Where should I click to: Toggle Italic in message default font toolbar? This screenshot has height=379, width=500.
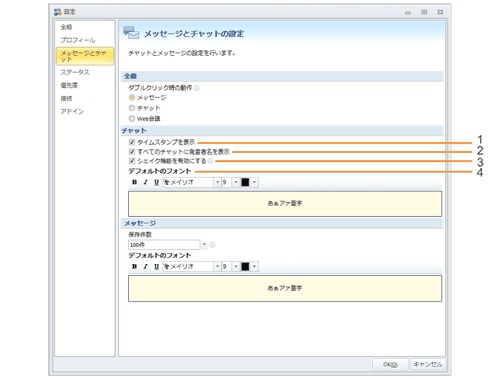pos(145,267)
